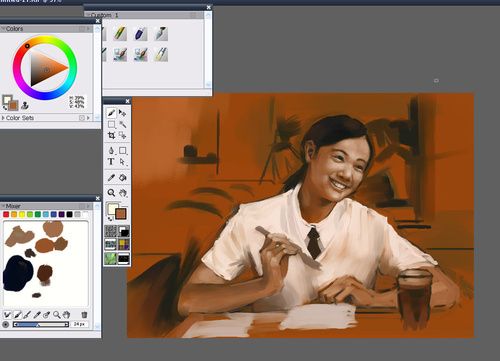Toggle the Clone Color rubber stamp
The width and height of the screenshot is (500, 361).
[25, 106]
